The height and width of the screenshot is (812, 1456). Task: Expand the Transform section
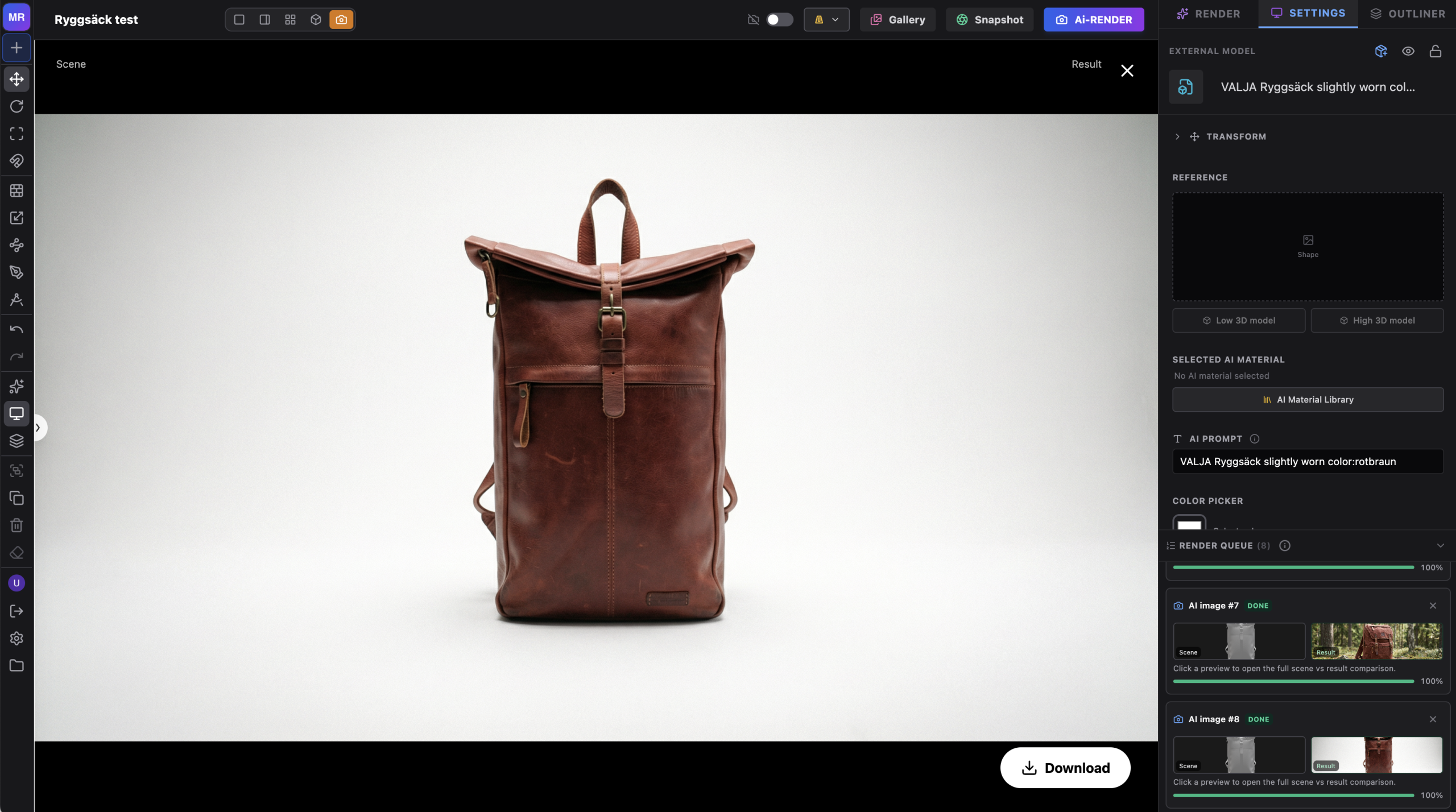[x=1177, y=136]
